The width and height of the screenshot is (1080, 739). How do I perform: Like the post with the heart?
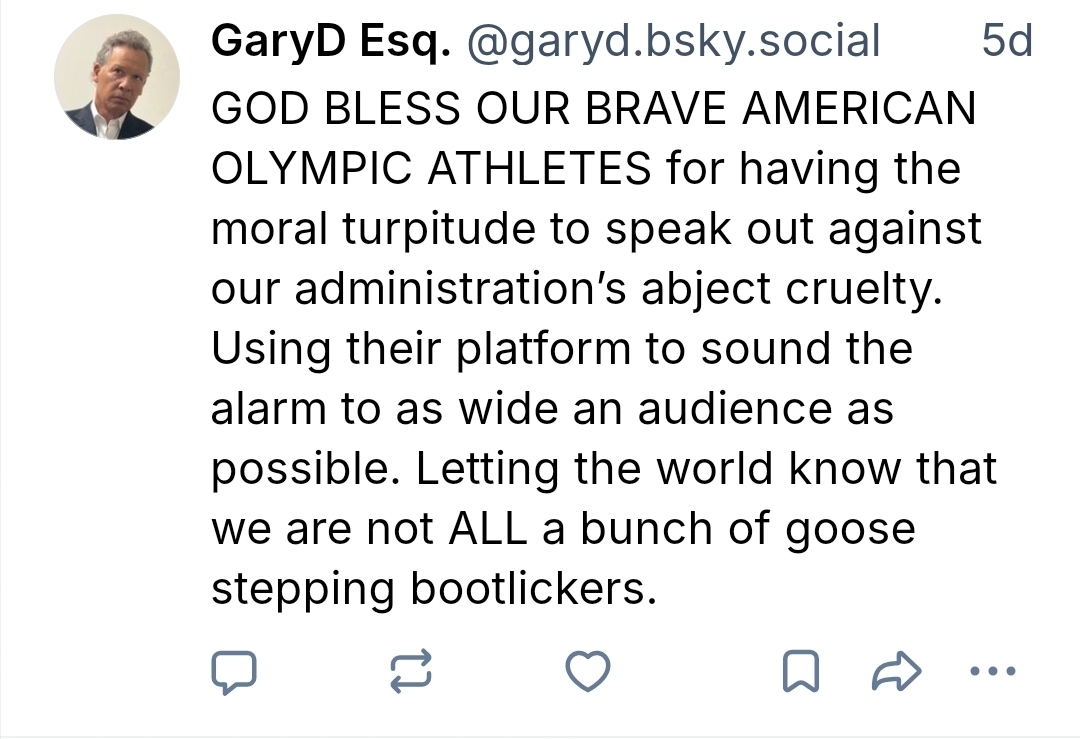pos(587,671)
